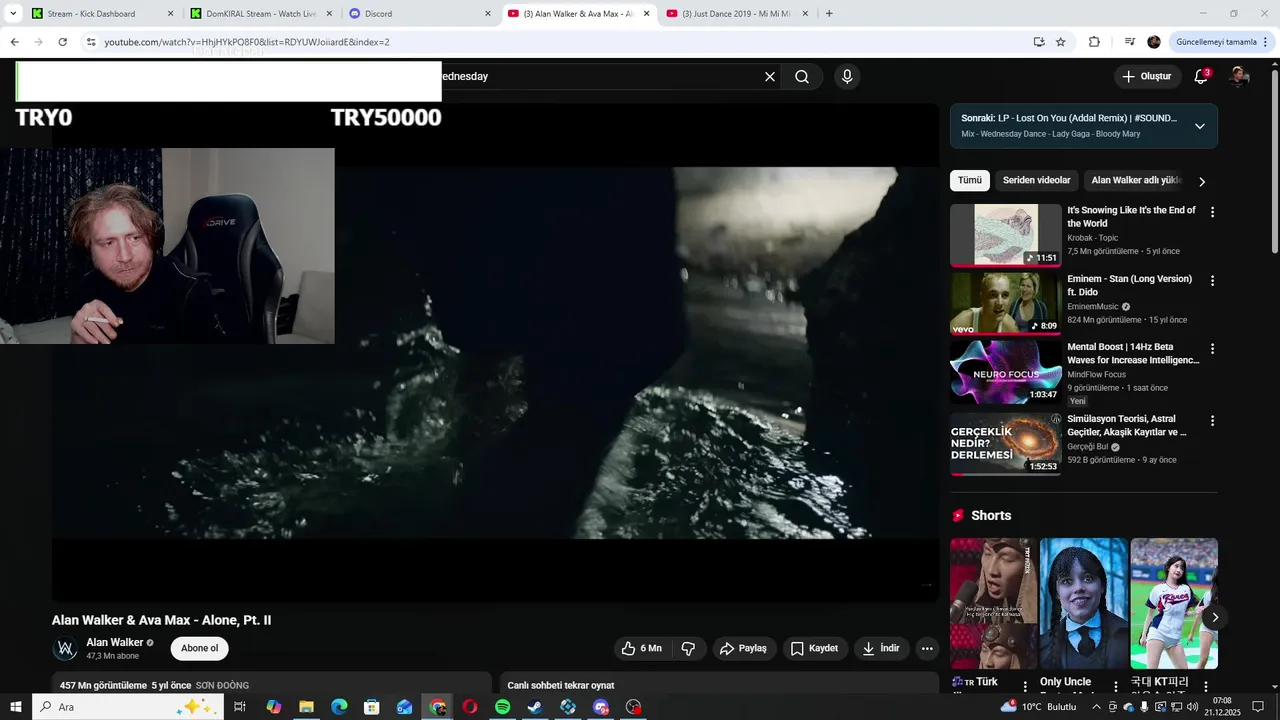Select the Seriden videolar filter chip
The width and height of the screenshot is (1280, 720).
(1036, 181)
